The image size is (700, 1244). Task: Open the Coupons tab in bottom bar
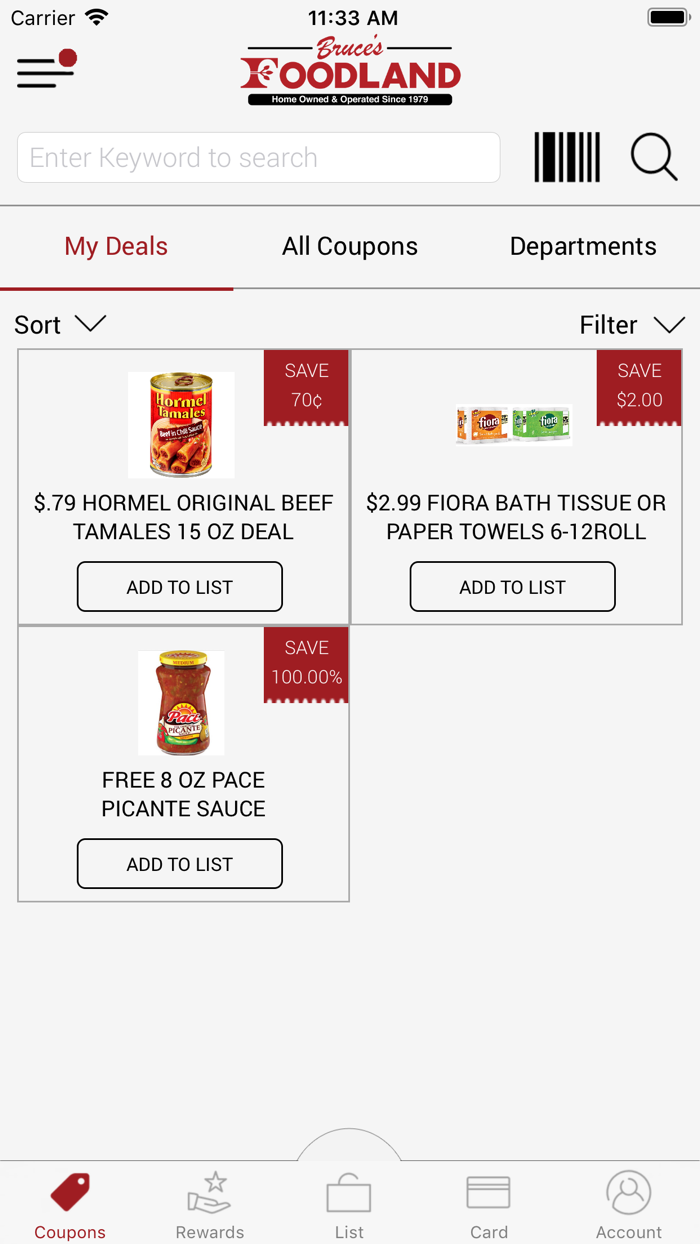[70, 1205]
